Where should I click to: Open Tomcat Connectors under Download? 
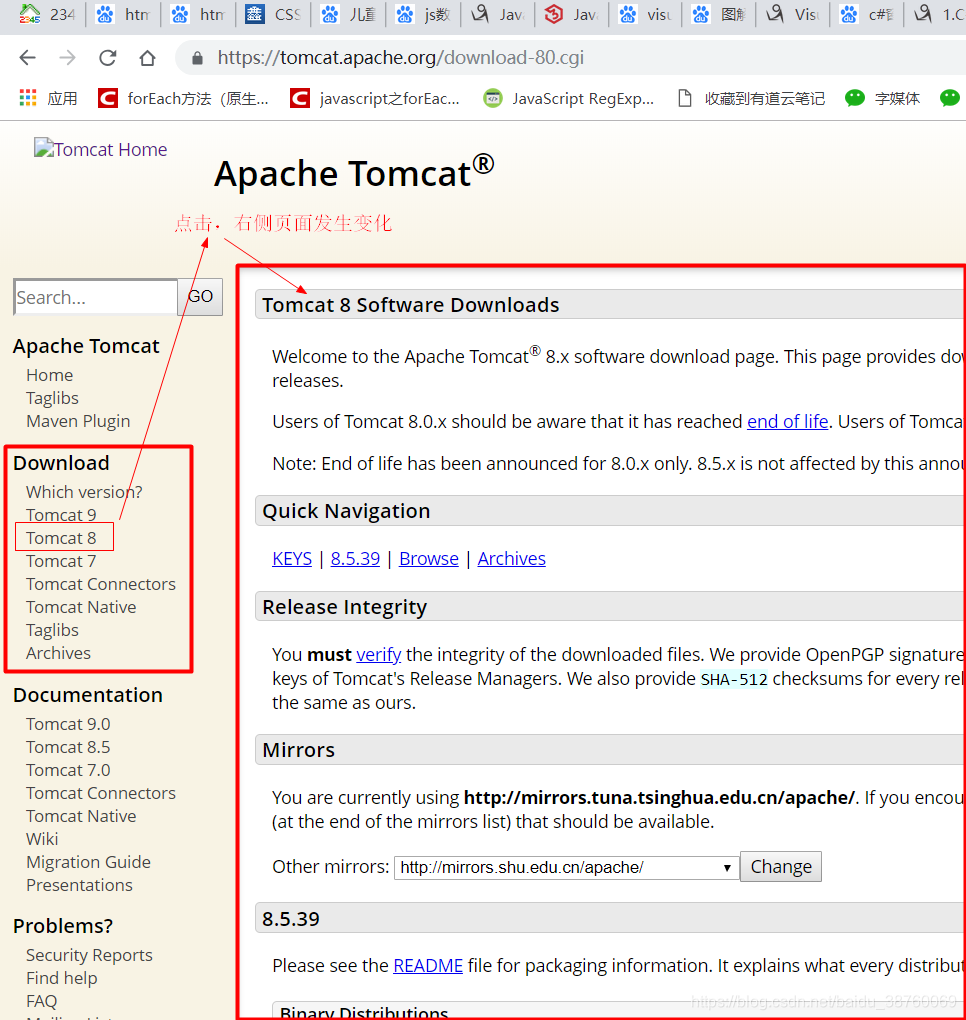101,584
